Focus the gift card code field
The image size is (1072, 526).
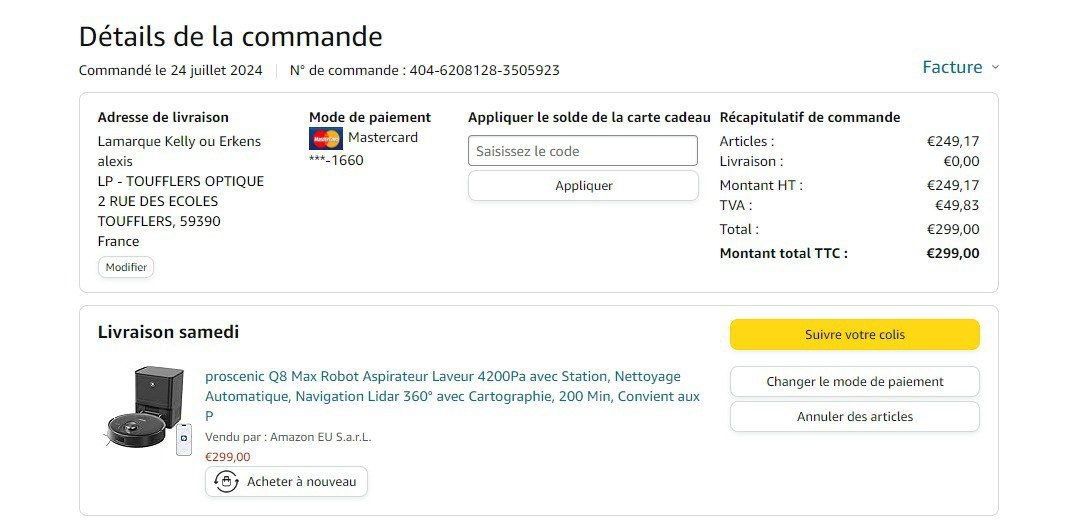point(583,151)
